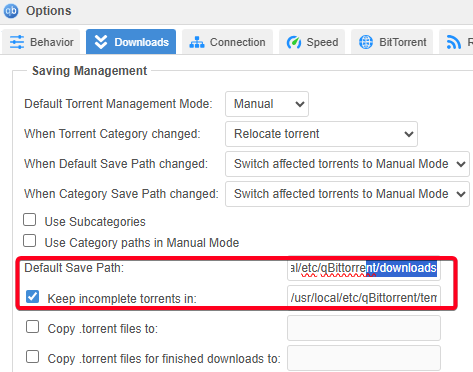The image size is (473, 372).
Task: Click the Connection network icon
Action: point(197,42)
